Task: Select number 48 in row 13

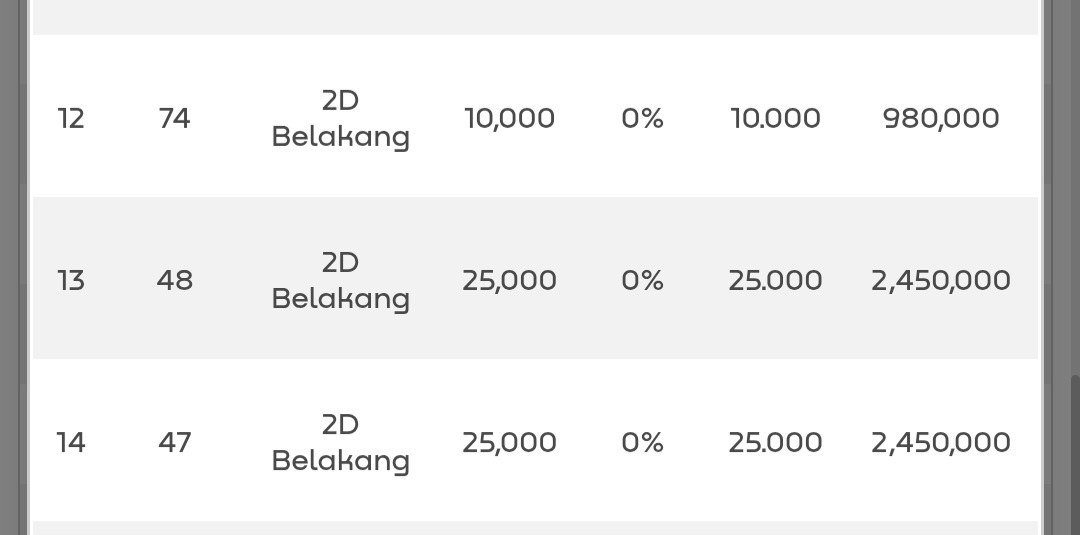Action: [174, 280]
